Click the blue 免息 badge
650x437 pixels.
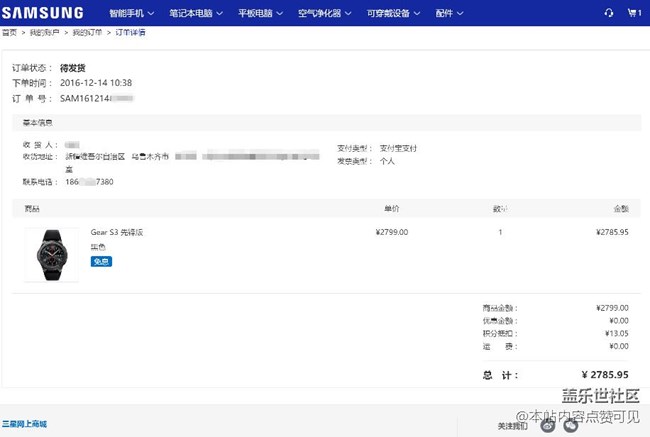[101, 261]
